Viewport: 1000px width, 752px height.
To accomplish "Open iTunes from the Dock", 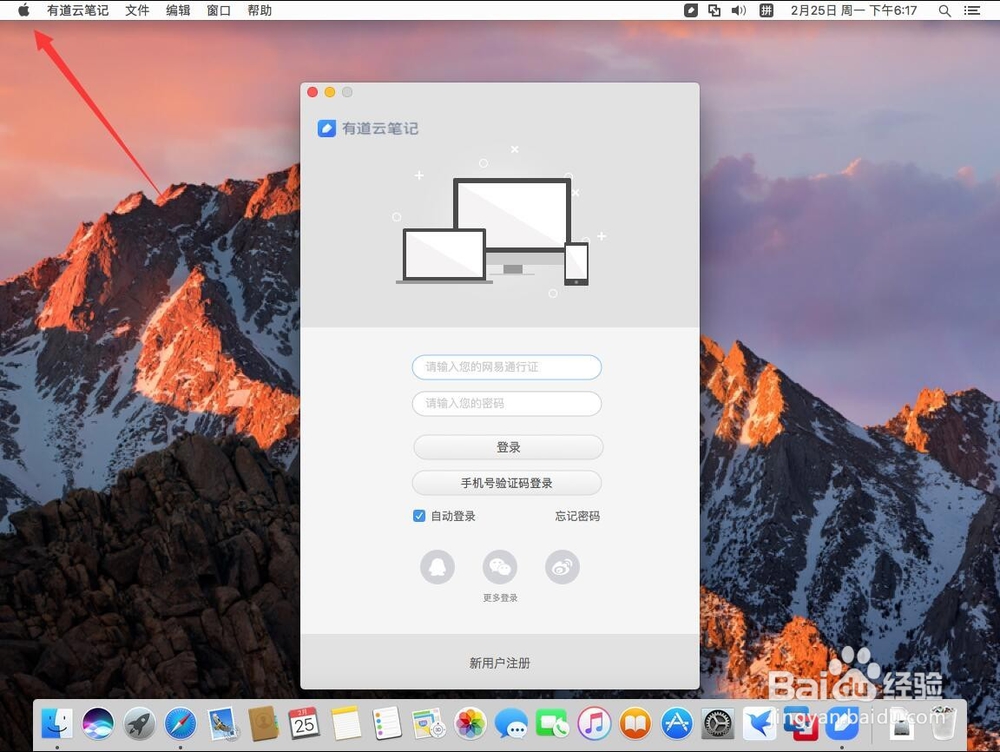I will point(594,724).
